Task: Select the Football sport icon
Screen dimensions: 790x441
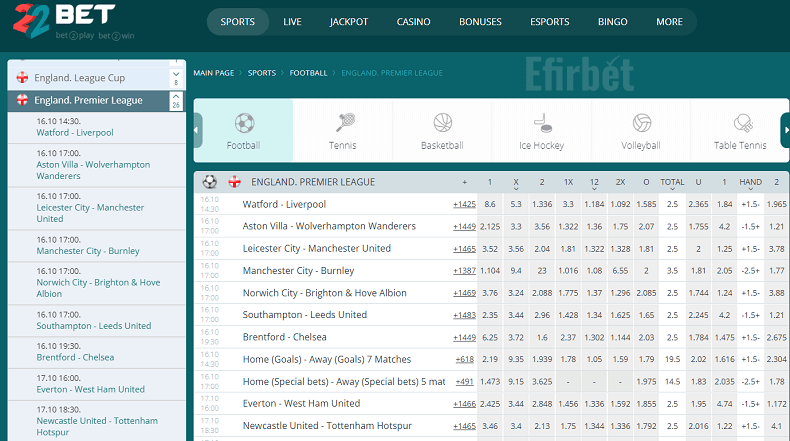Action: point(244,123)
